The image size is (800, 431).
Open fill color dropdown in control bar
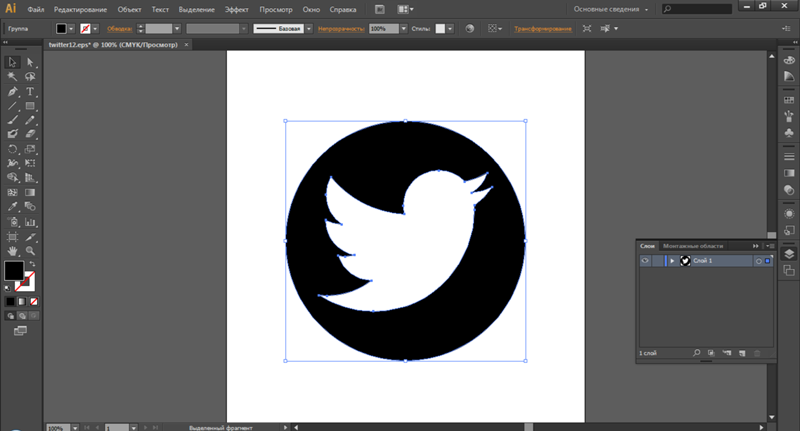(71, 29)
